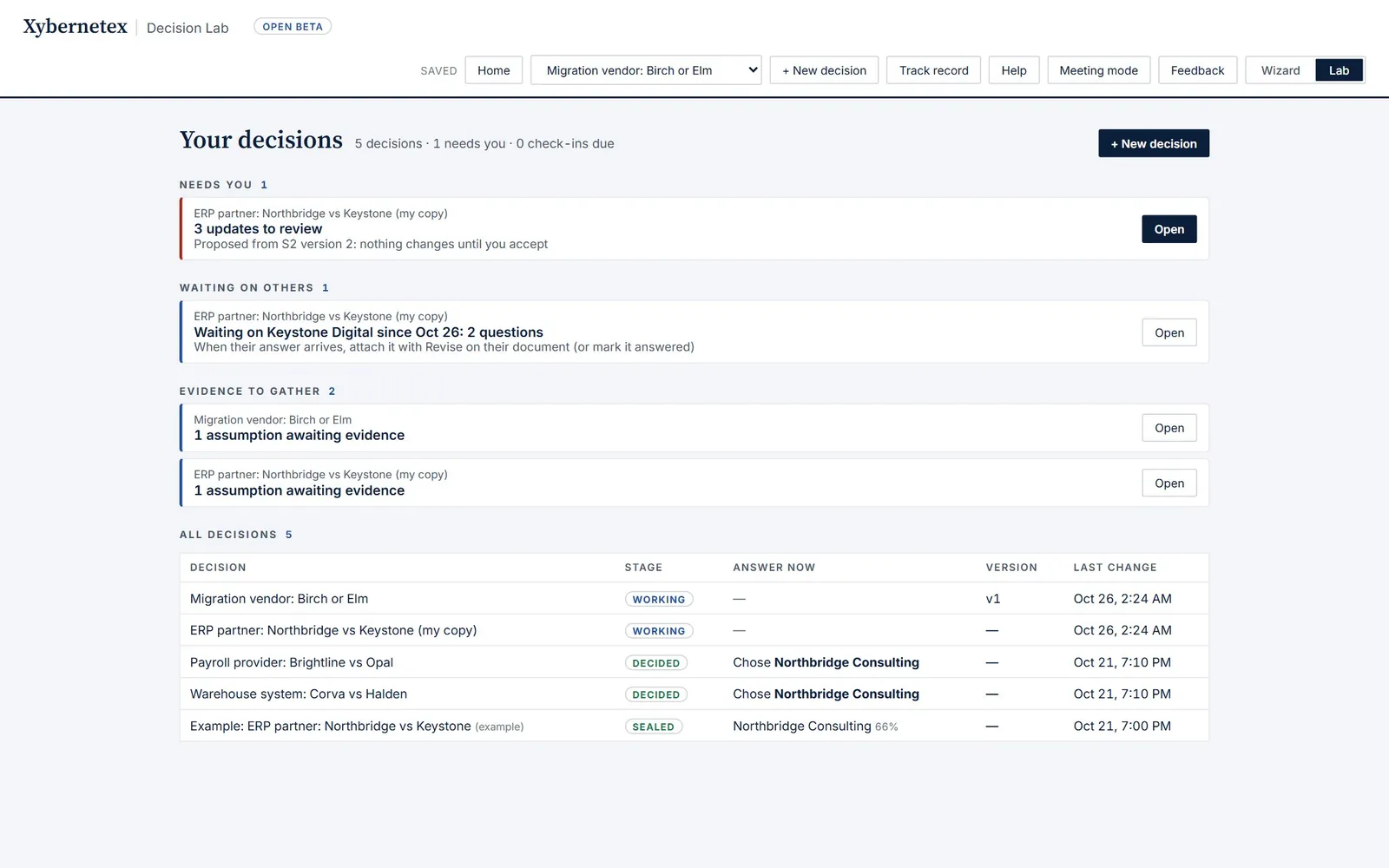
Task: Click the DECIDED badge for Warehouse system
Action: click(656, 694)
